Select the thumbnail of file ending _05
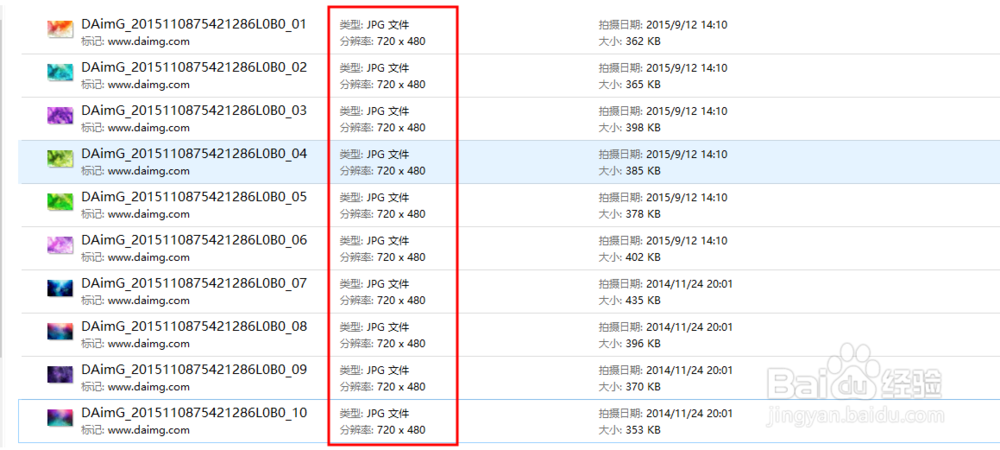 [61, 202]
